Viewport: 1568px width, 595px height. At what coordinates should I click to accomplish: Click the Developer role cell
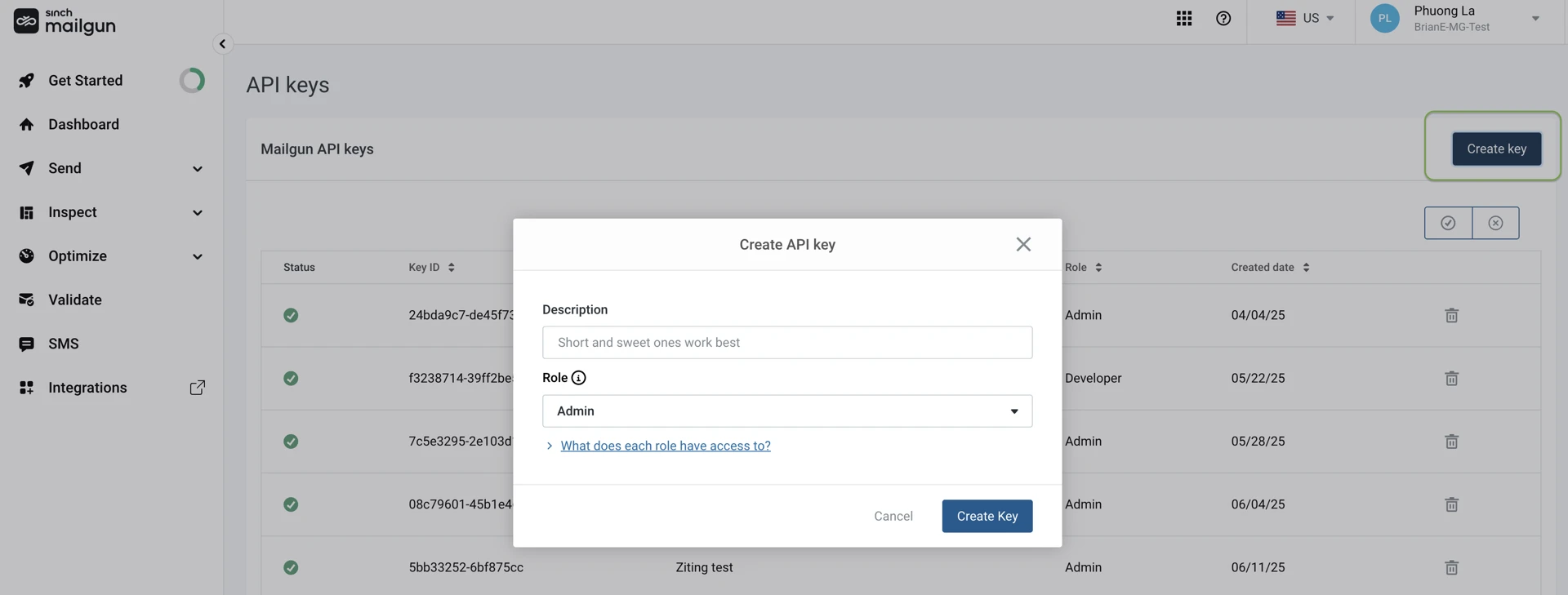[1093, 378]
